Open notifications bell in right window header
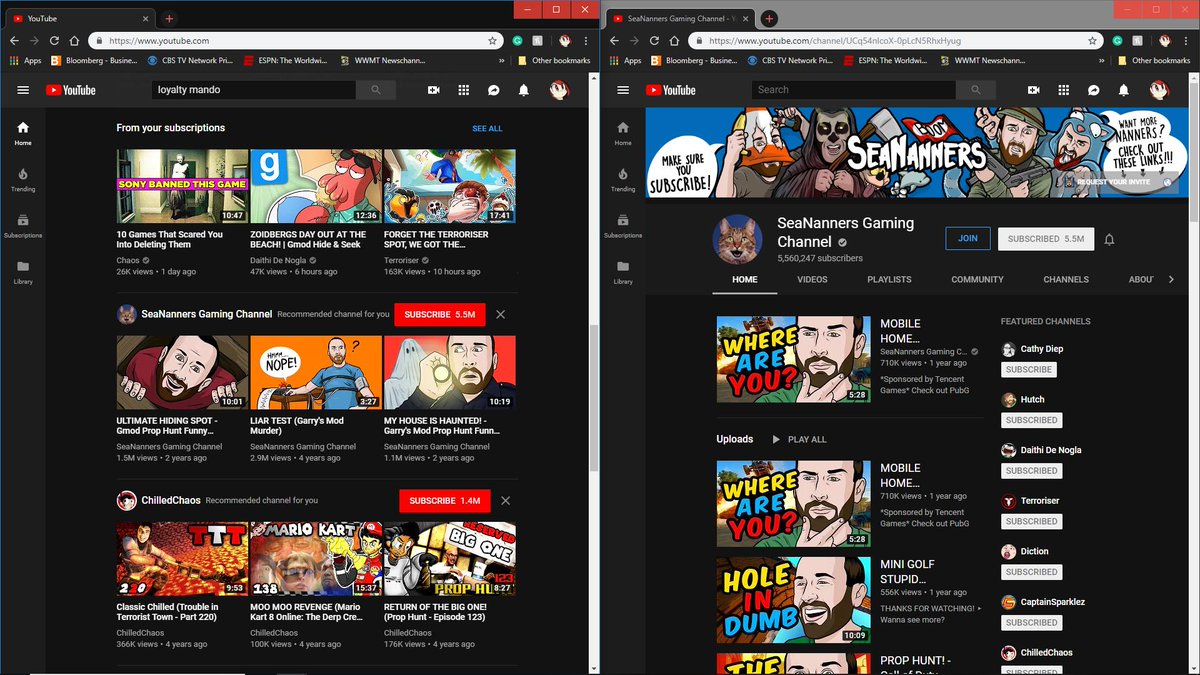The height and width of the screenshot is (675, 1200). tap(1124, 90)
